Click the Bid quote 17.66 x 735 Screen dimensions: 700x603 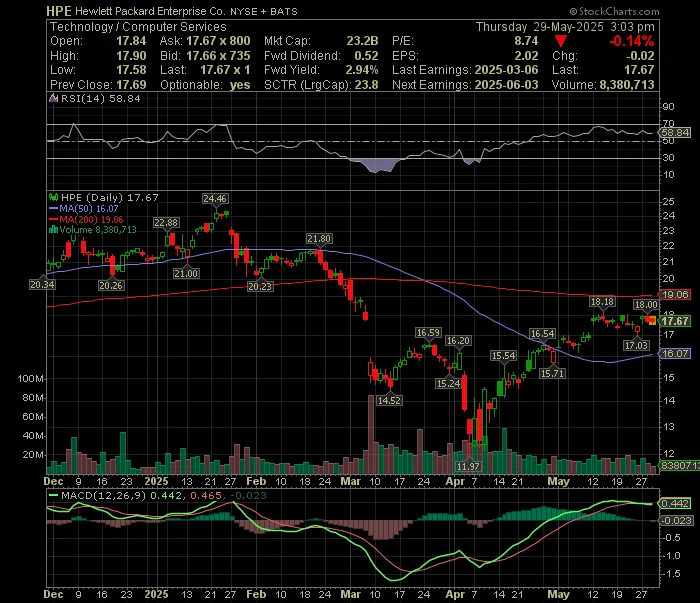point(218,56)
